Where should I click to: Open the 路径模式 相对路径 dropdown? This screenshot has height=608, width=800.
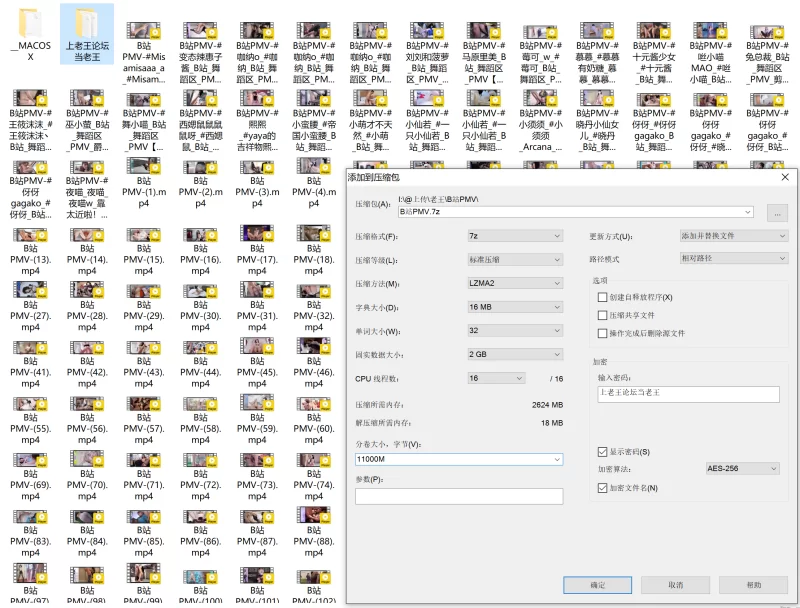tap(734, 259)
